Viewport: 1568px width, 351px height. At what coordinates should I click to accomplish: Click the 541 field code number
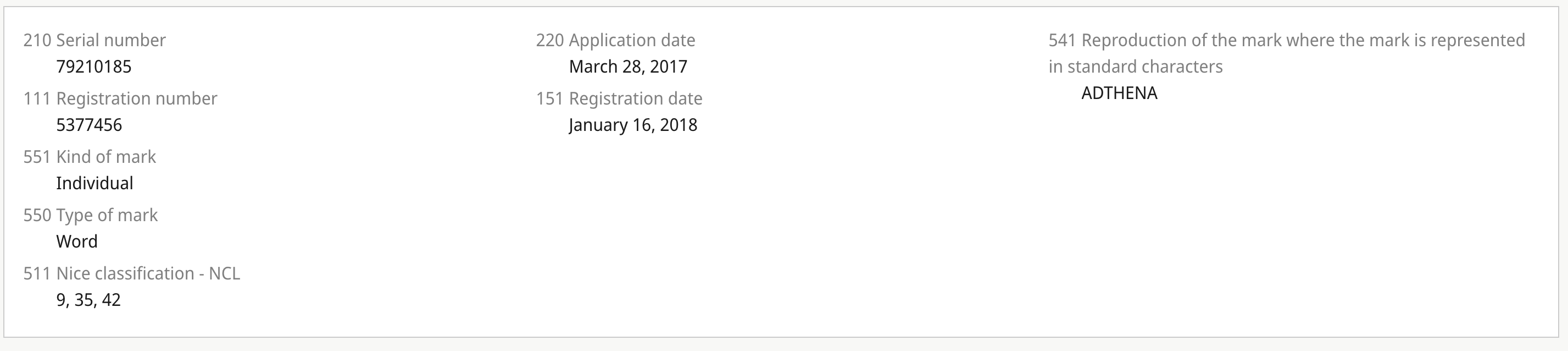(1062, 40)
